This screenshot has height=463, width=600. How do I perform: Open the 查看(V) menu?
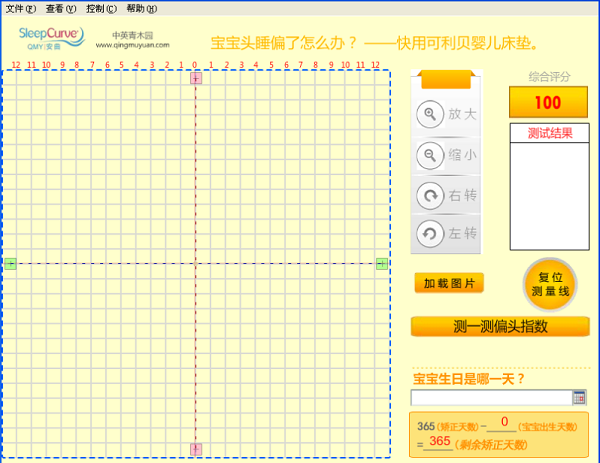point(61,8)
